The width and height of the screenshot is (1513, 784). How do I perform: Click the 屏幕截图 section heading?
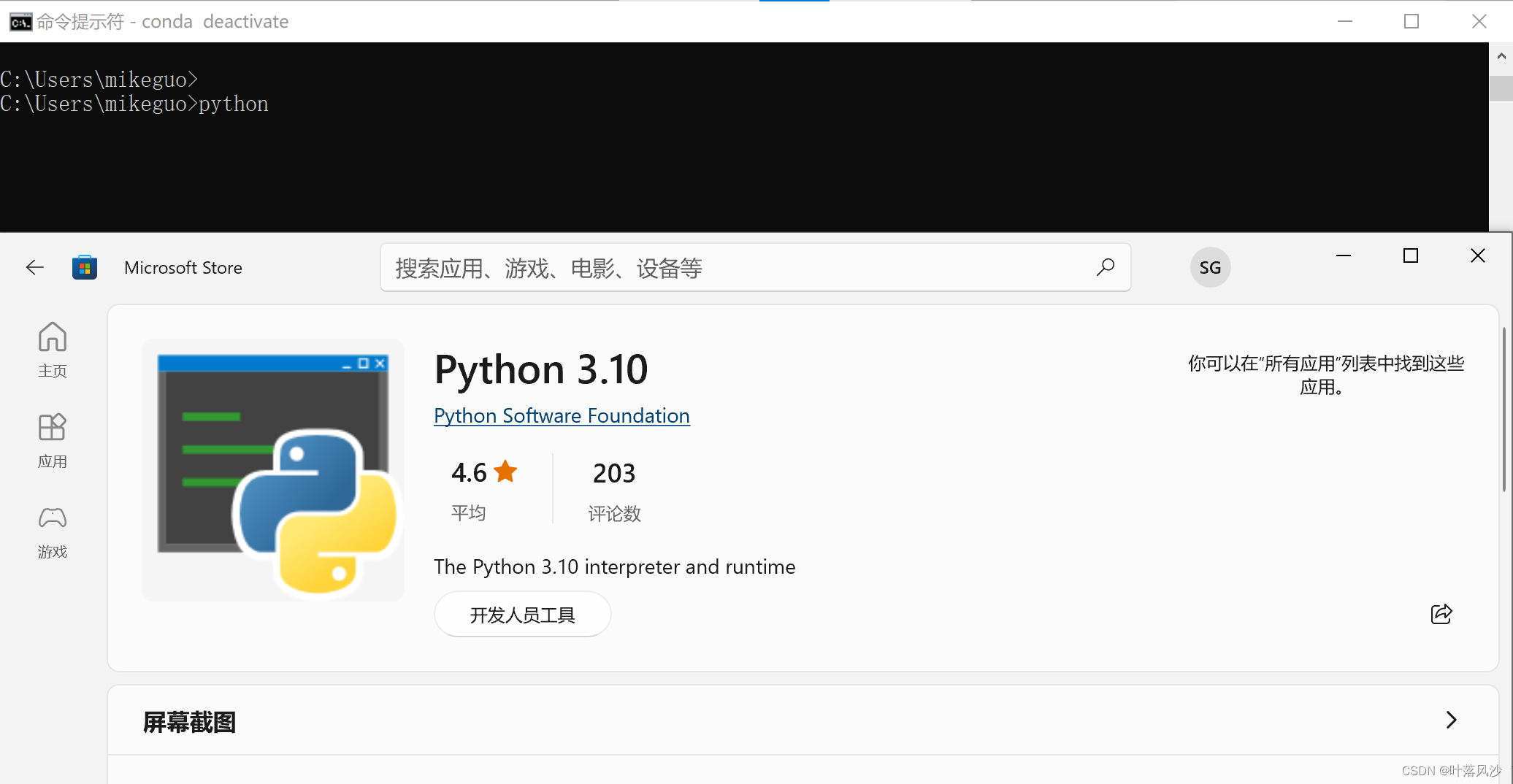coord(189,722)
